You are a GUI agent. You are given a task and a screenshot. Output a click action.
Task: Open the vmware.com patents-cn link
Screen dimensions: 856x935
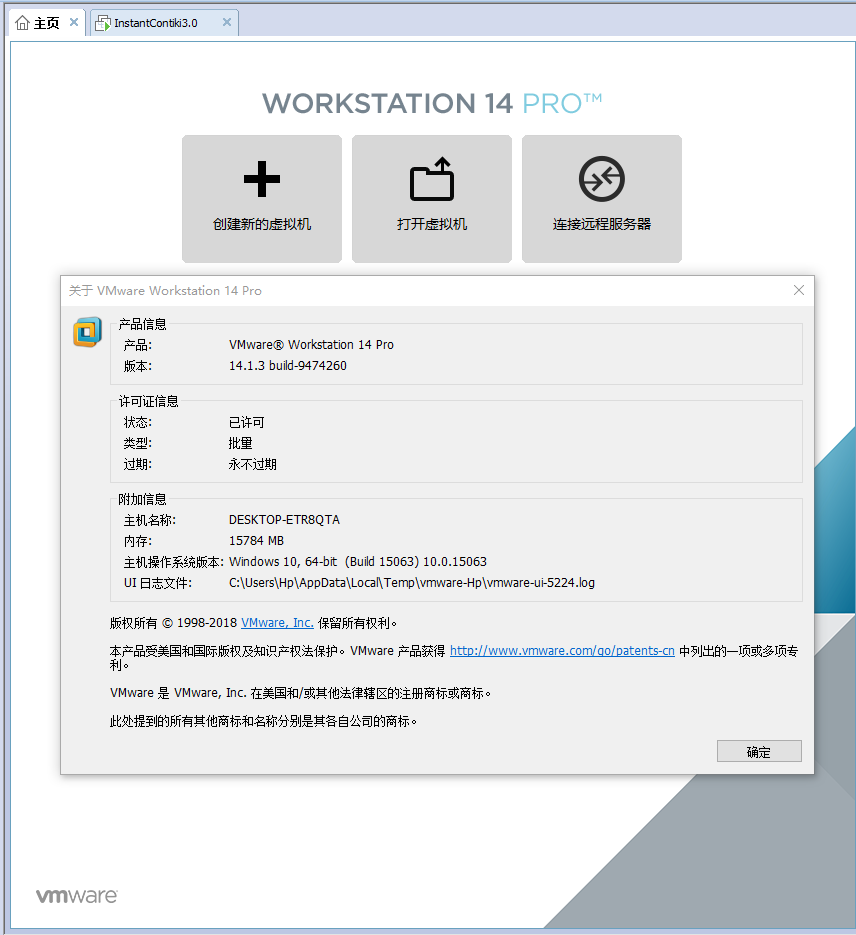point(562,651)
